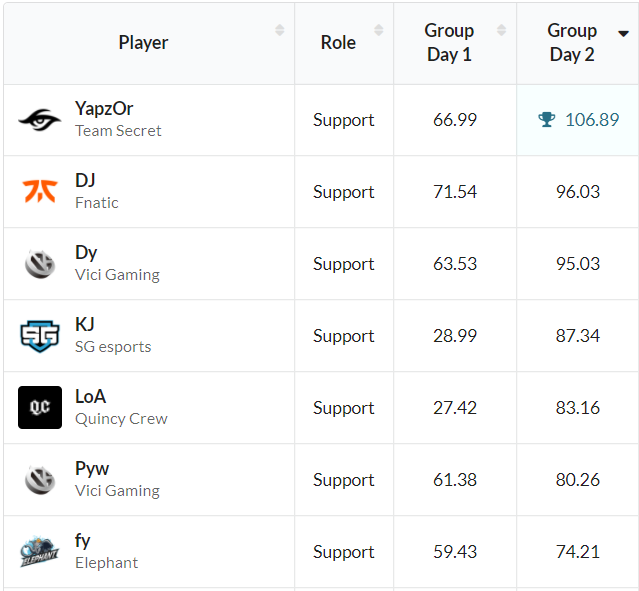Click Vici Gaming logo beside Pyw
The image size is (639, 591).
(x=40, y=479)
